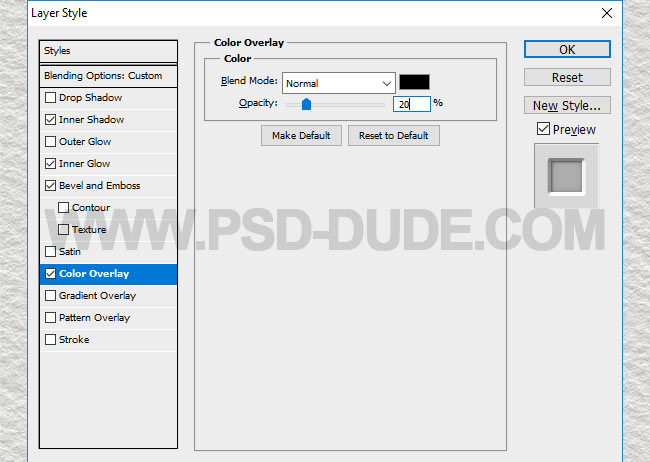Open the Bevel and Emboss settings
This screenshot has width=650, height=462.
point(99,186)
